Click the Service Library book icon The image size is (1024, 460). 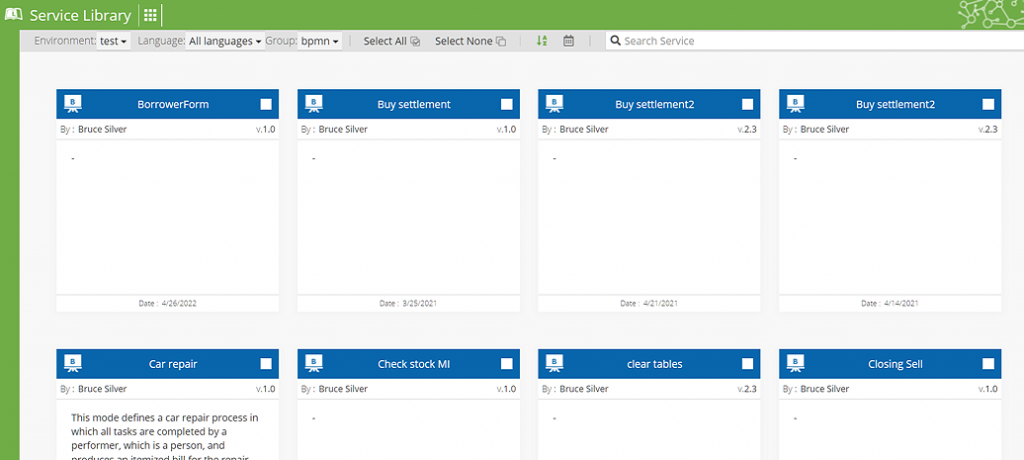click(x=14, y=15)
